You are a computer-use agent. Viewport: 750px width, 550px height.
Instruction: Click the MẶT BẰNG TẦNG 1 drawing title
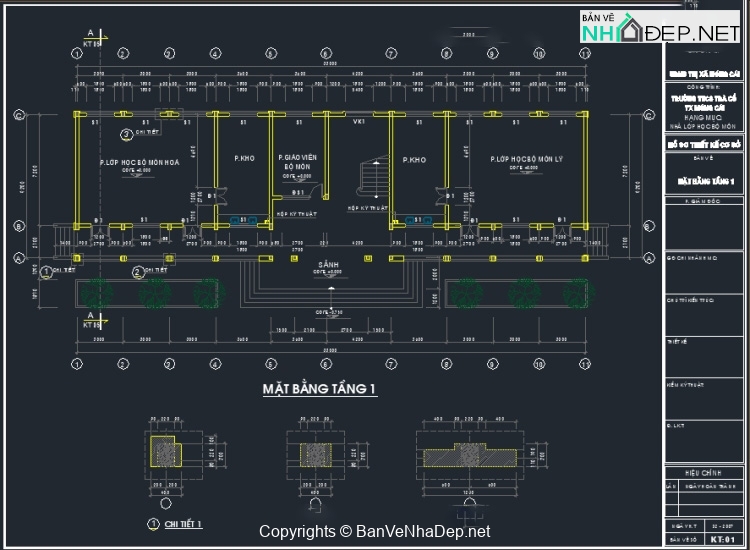tap(319, 389)
